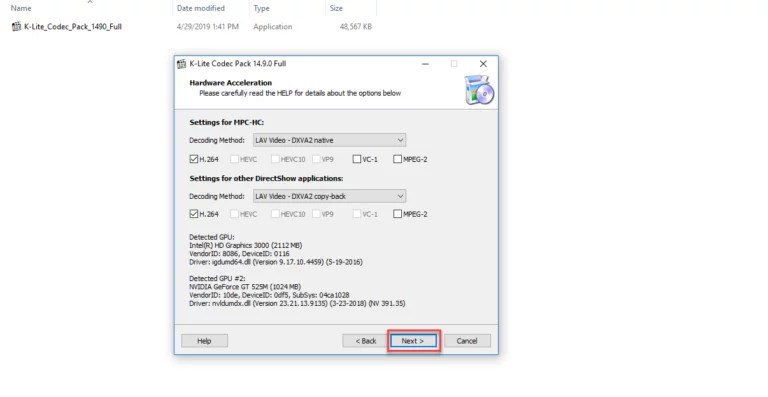Click the 'Detected GPU #2:' label
Image resolution: width=768 pixels, height=397 pixels.
(x=217, y=279)
